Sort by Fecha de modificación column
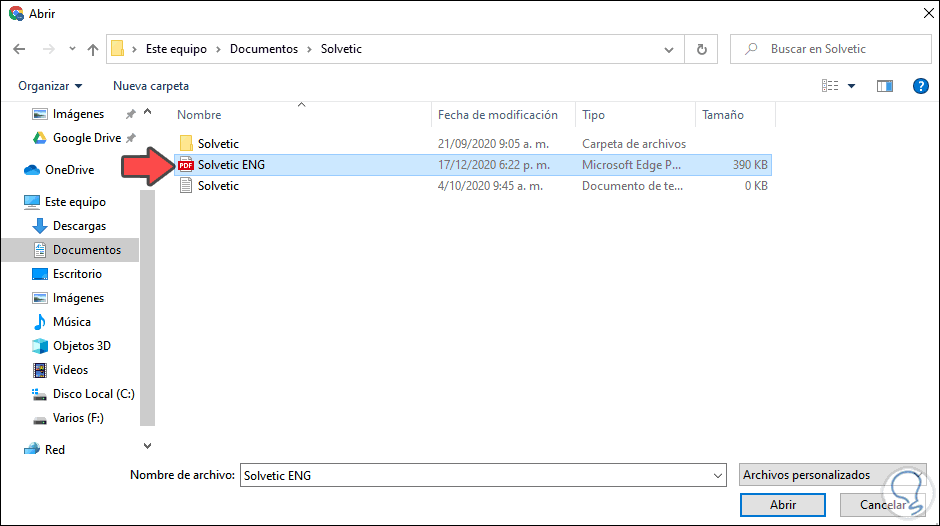 (x=497, y=115)
